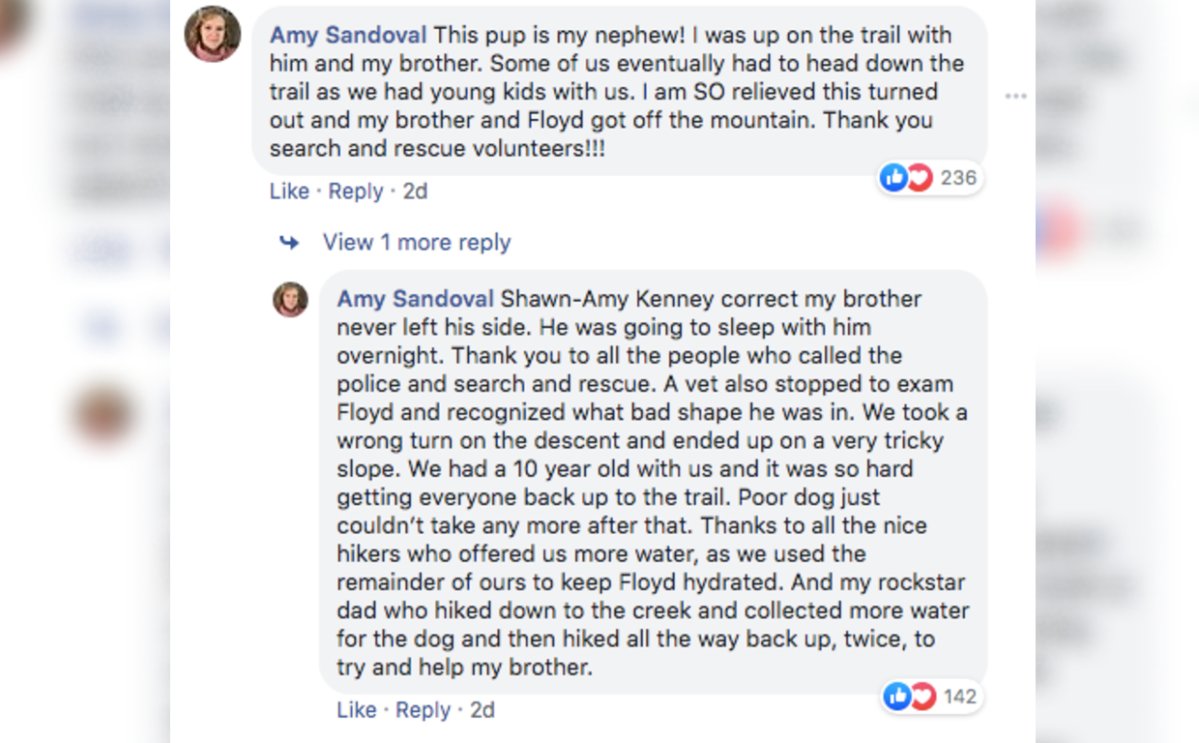Open Amy Sandoval's small avatar on the reply

pyautogui.click(x=290, y=299)
